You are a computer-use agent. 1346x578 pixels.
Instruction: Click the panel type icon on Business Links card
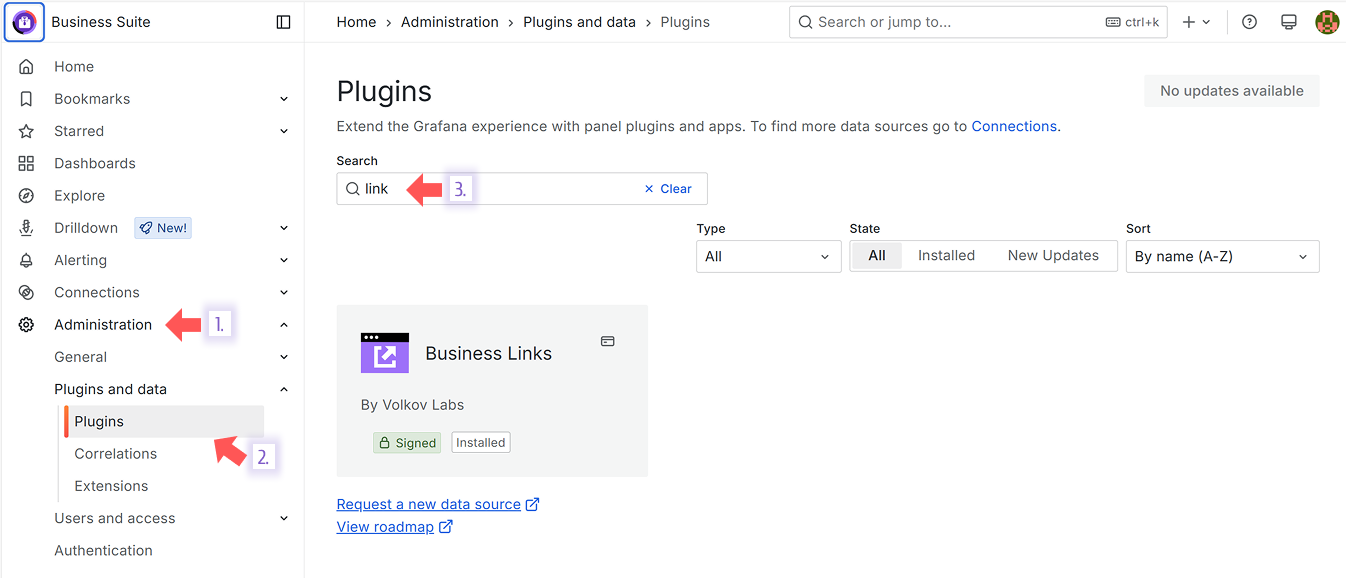click(607, 341)
